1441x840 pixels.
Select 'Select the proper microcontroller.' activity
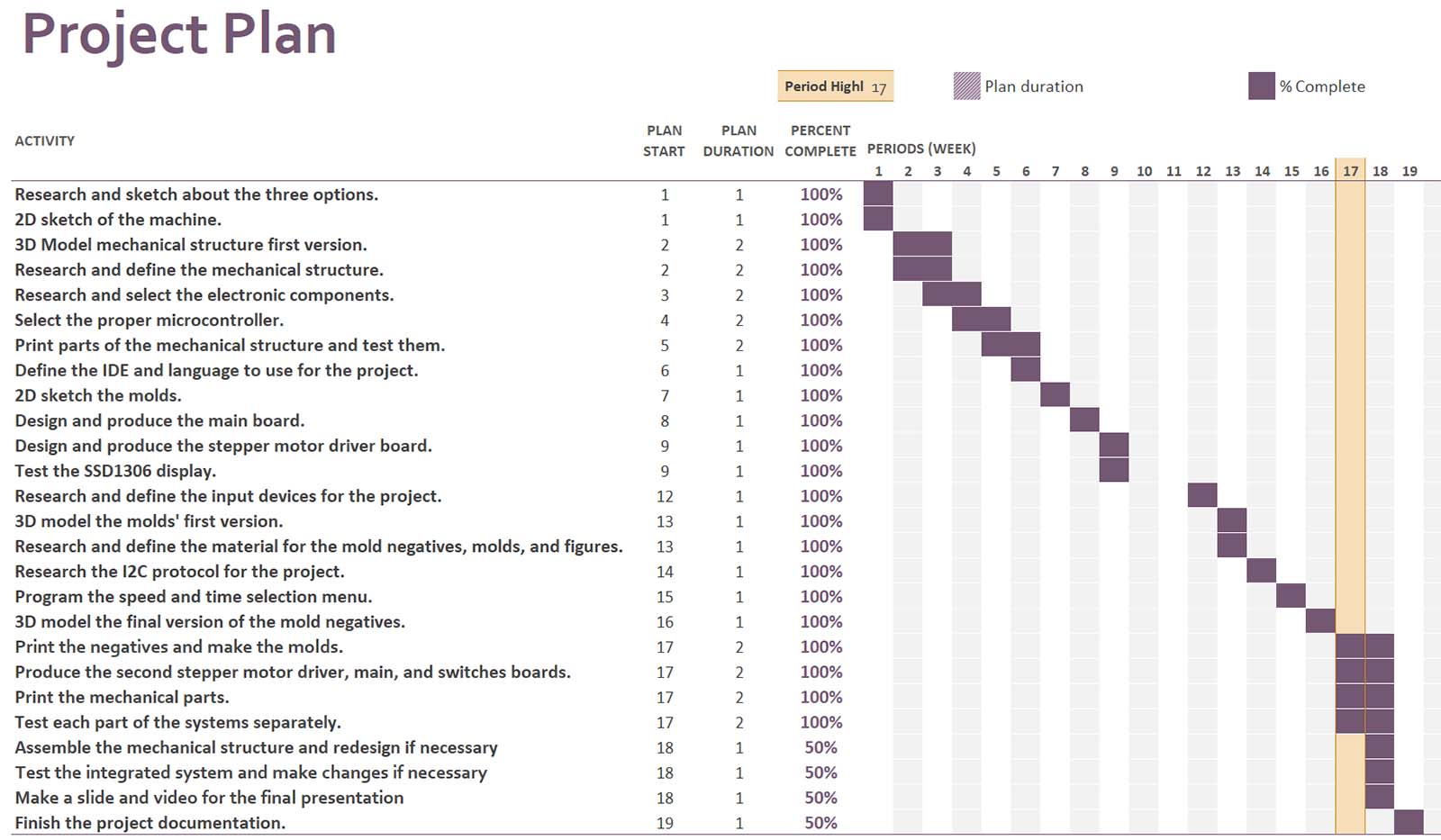tap(150, 321)
